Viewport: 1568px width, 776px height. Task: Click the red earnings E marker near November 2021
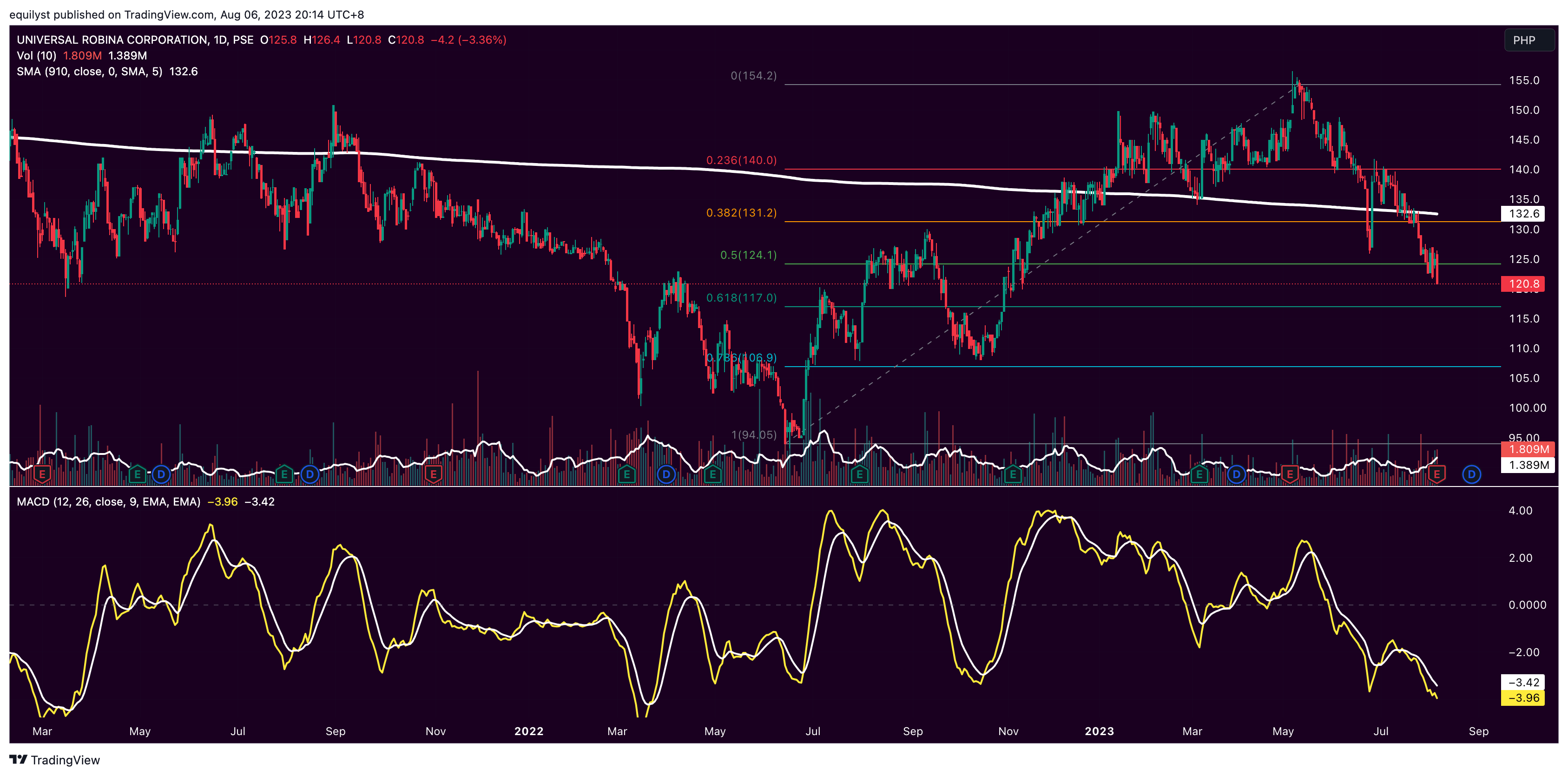coord(433,474)
